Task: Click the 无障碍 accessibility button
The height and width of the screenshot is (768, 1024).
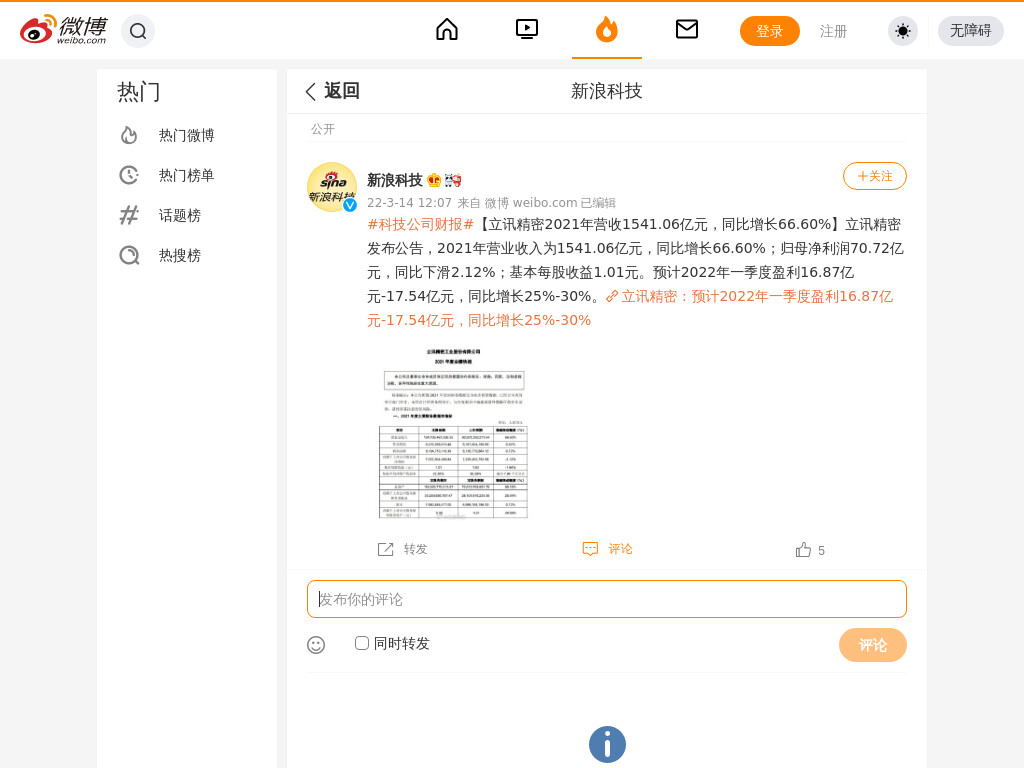Action: [x=970, y=31]
